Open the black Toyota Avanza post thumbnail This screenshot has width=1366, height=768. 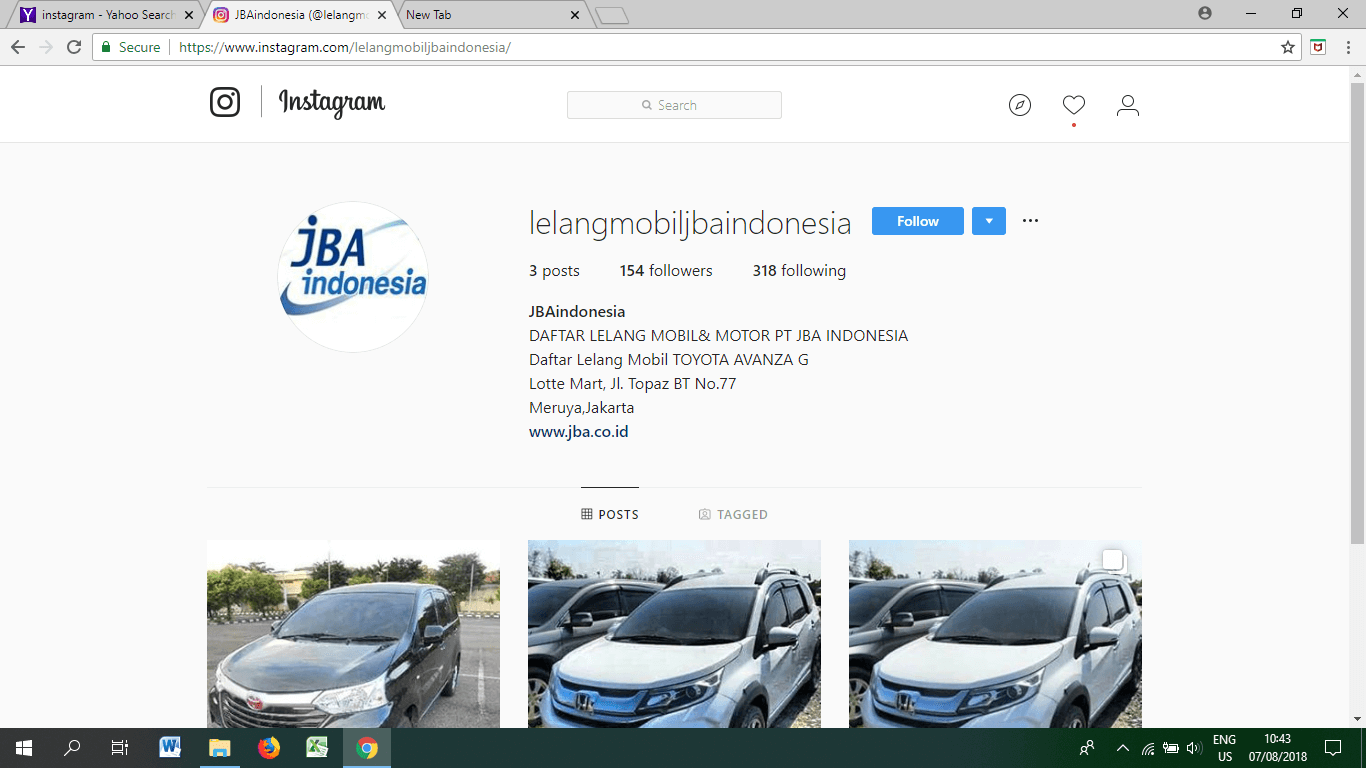[353, 634]
